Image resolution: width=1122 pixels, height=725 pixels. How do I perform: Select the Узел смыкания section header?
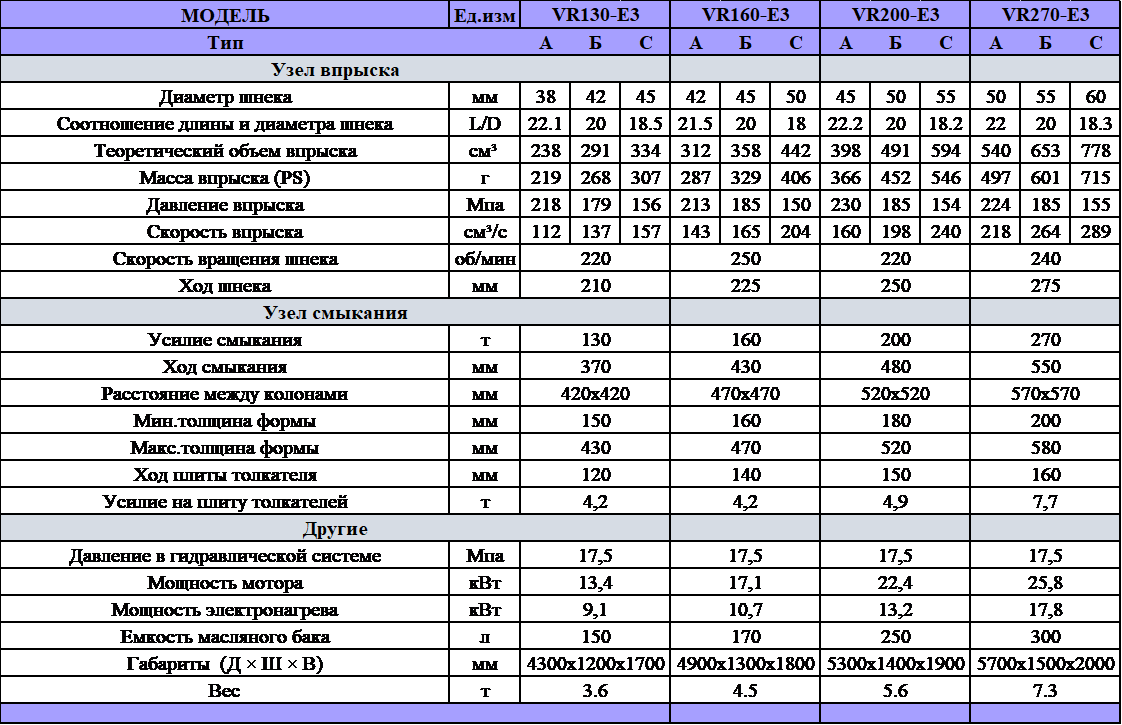pyautogui.click(x=335, y=312)
